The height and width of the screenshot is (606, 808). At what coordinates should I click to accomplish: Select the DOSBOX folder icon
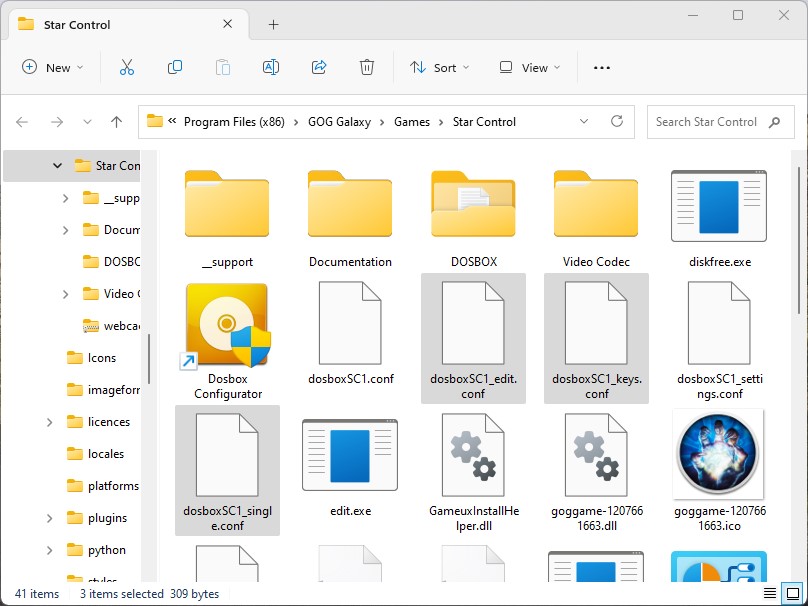(473, 204)
